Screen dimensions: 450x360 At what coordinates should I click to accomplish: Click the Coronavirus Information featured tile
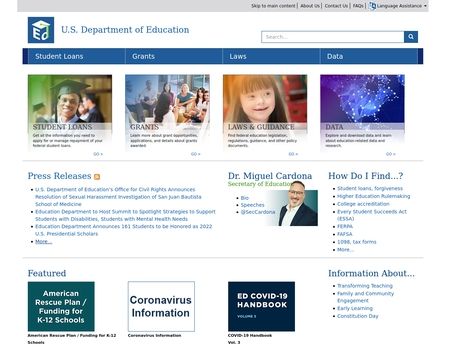click(161, 306)
